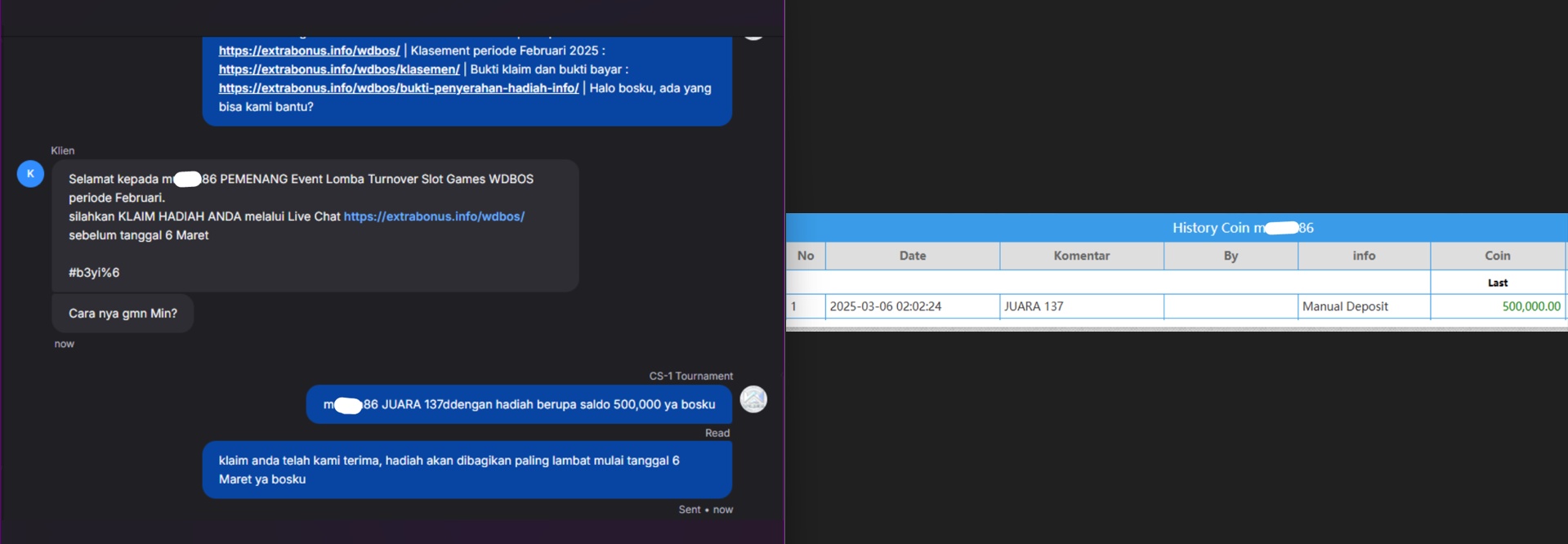Click the 'Komentar' column header
Screen dimensions: 1568x544
click(x=1082, y=256)
